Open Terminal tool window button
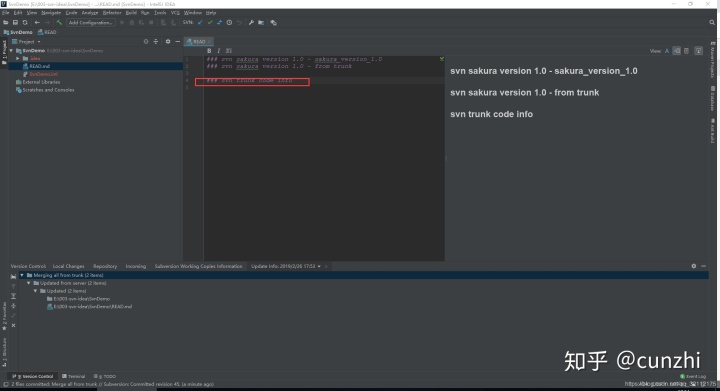This screenshot has height=391, width=720. (74, 376)
